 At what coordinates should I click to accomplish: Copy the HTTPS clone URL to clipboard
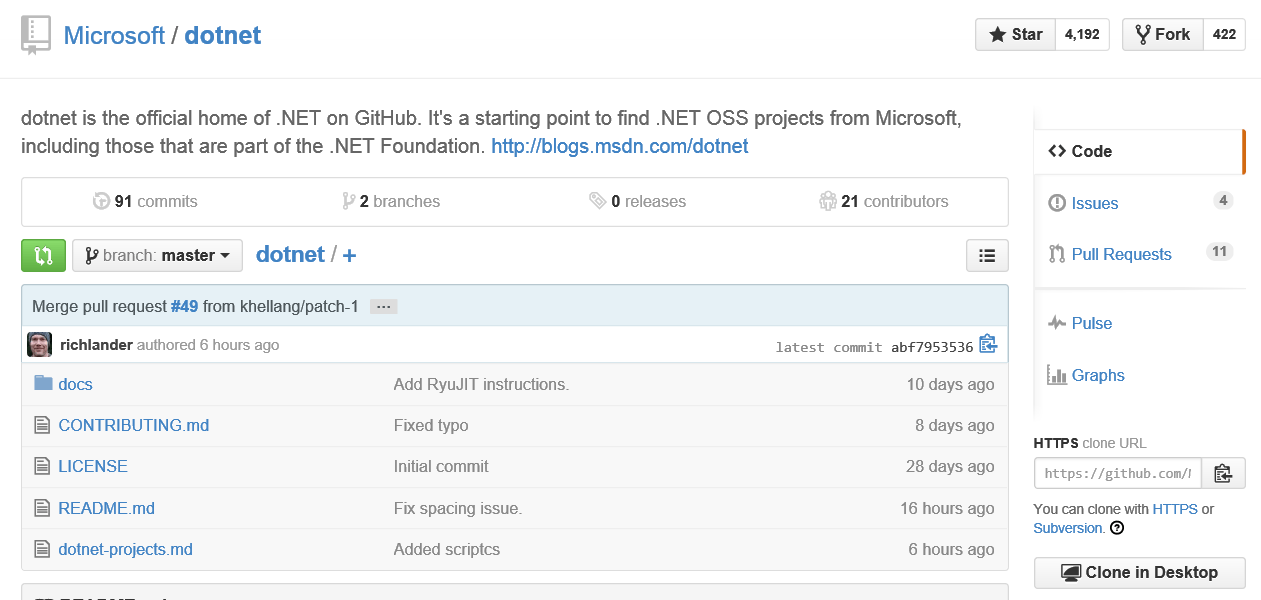(x=1223, y=473)
